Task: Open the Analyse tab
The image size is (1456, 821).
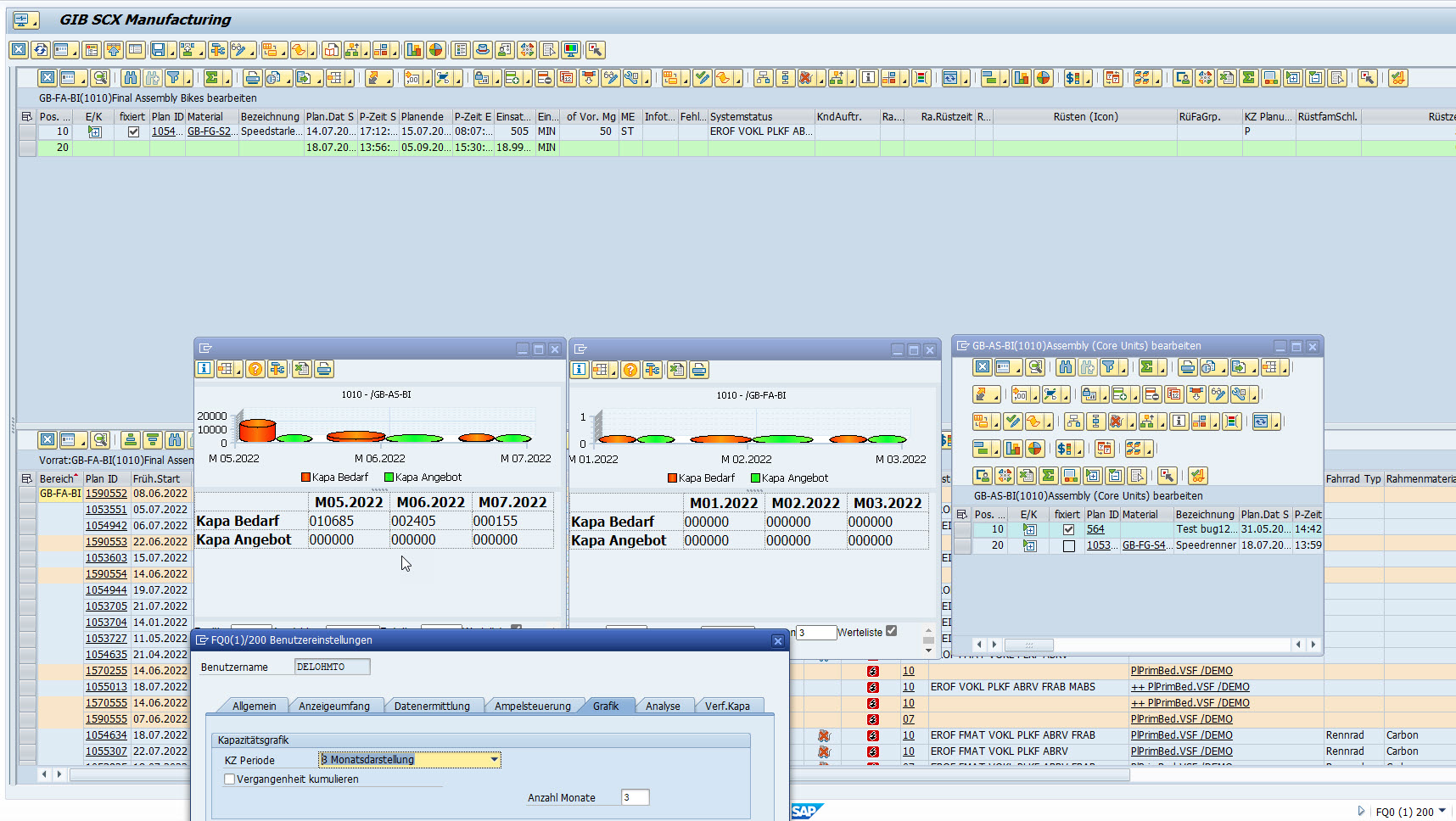Action: (x=663, y=706)
